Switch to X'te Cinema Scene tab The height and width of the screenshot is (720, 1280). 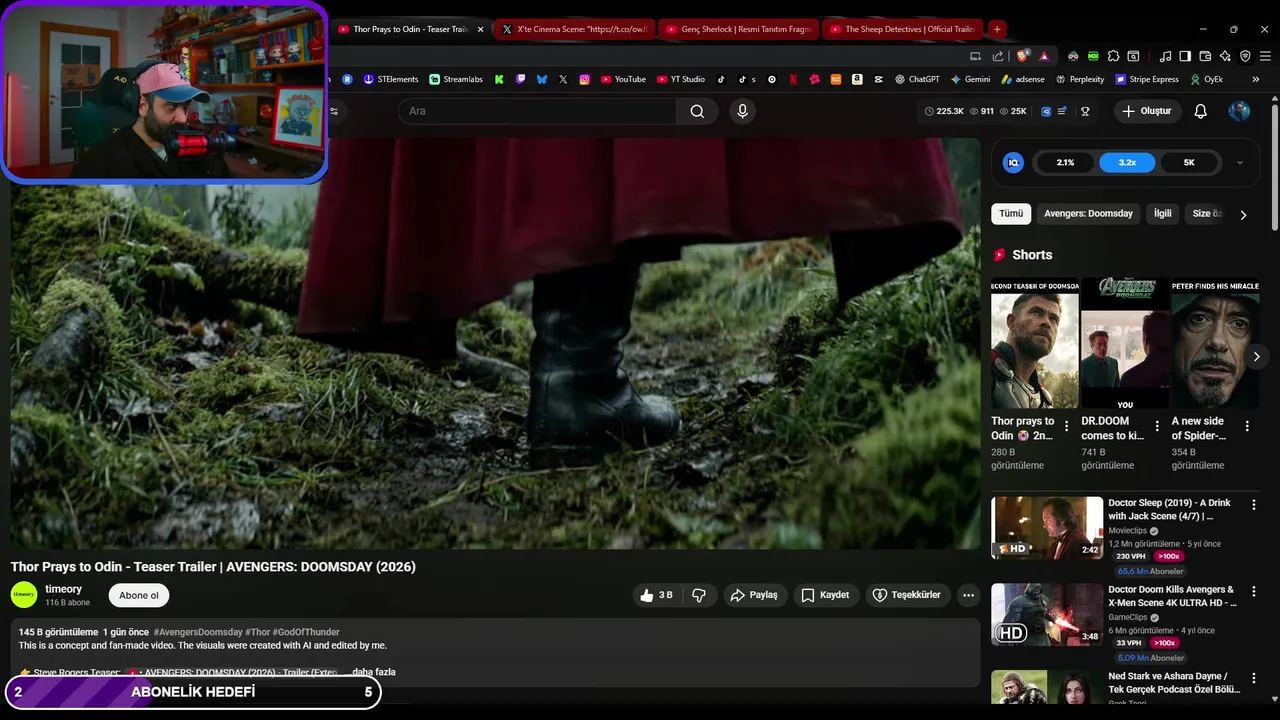pyautogui.click(x=573, y=29)
